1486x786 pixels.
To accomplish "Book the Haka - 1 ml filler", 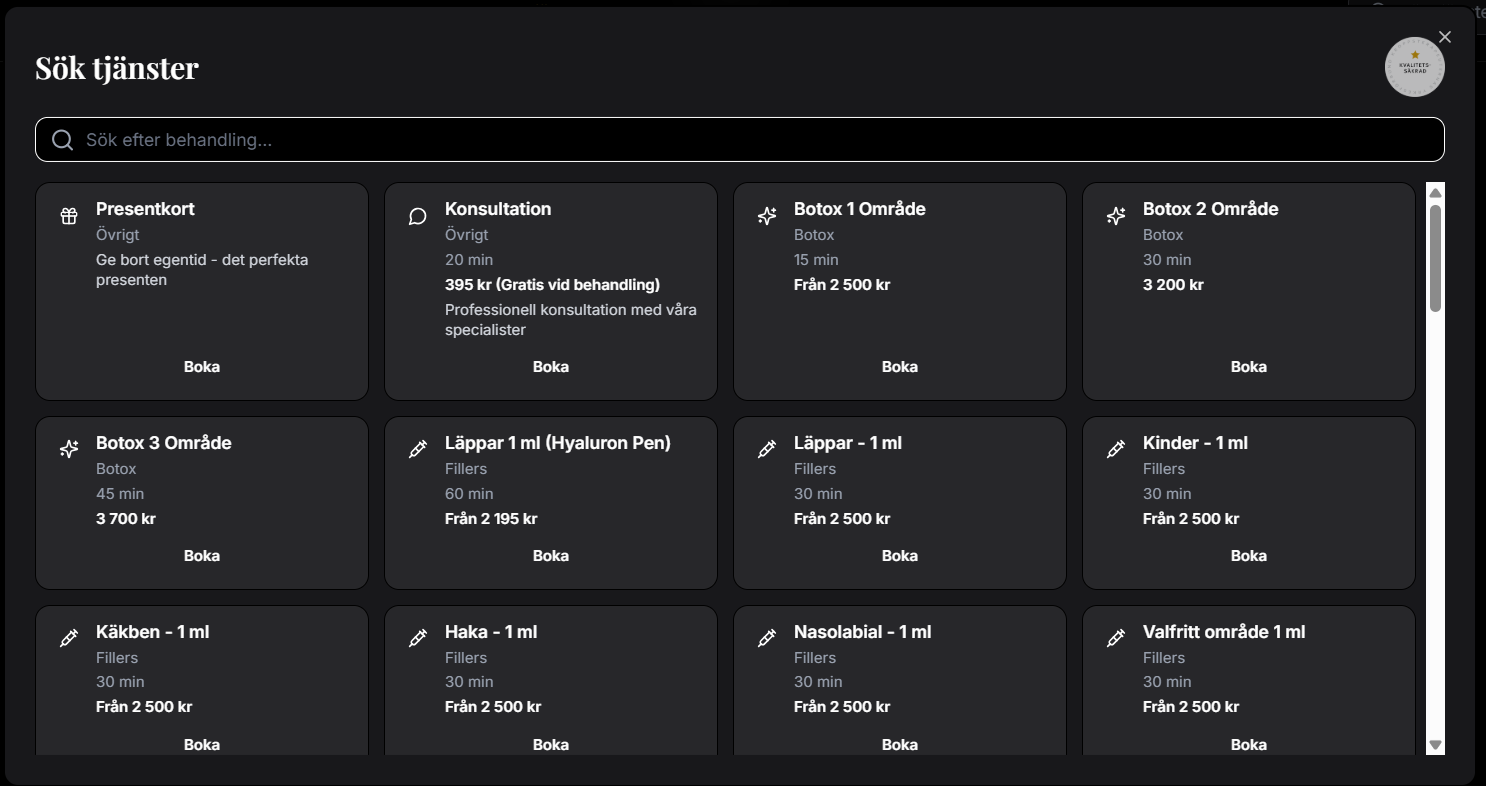I will click(x=551, y=744).
